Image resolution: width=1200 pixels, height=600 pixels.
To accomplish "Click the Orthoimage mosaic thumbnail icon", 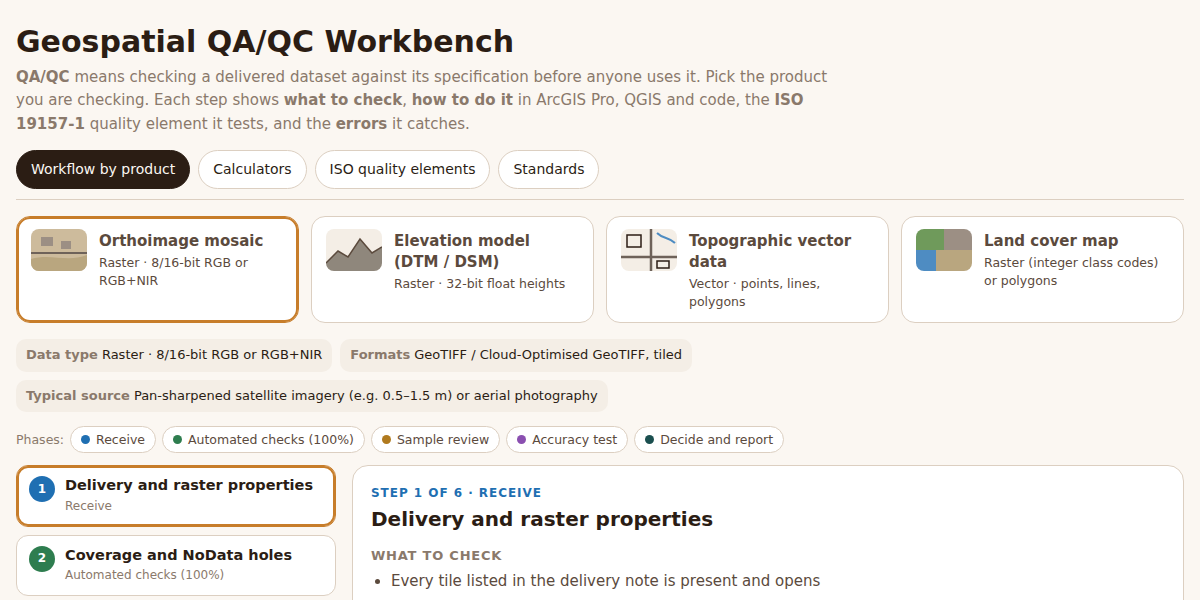I will [x=59, y=250].
